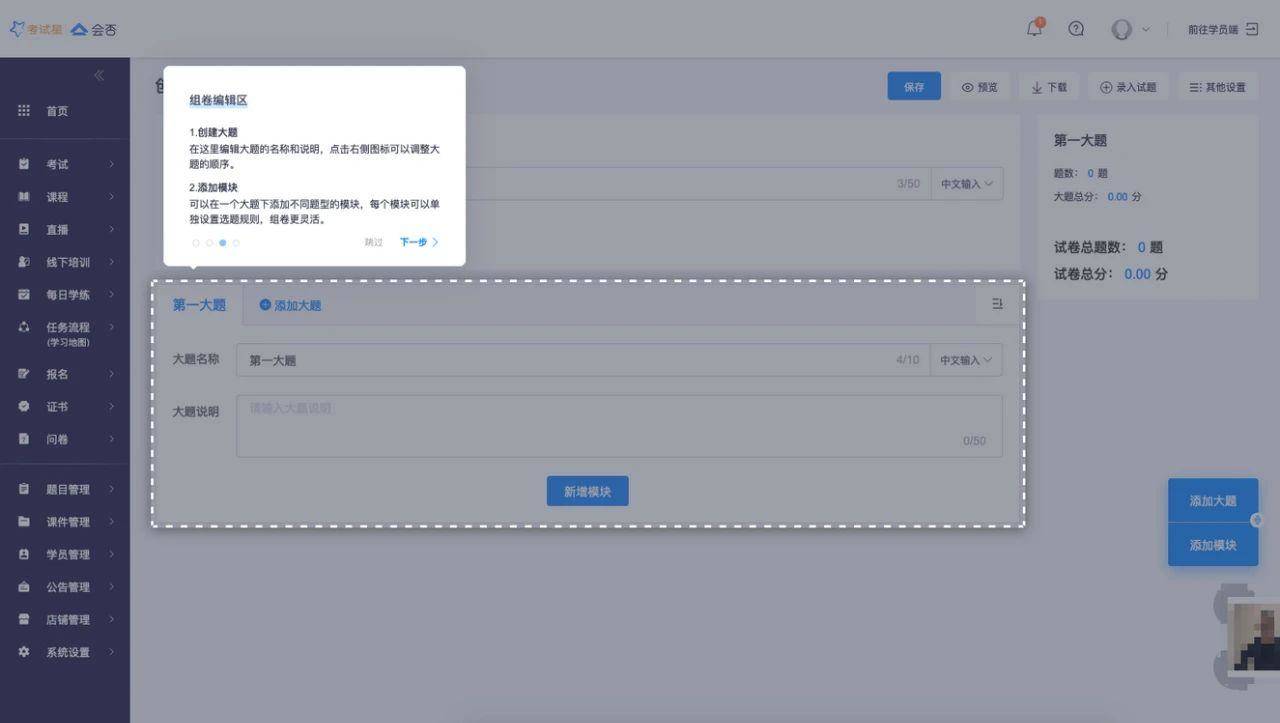Switch to 第一大题 tab
Screen dimensions: 1280x723
click(199, 305)
